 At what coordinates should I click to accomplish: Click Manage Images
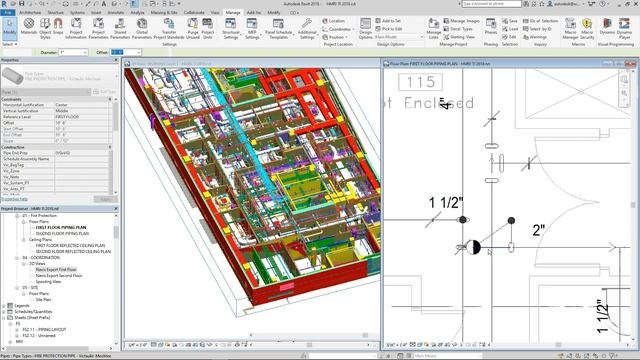click(x=461, y=21)
